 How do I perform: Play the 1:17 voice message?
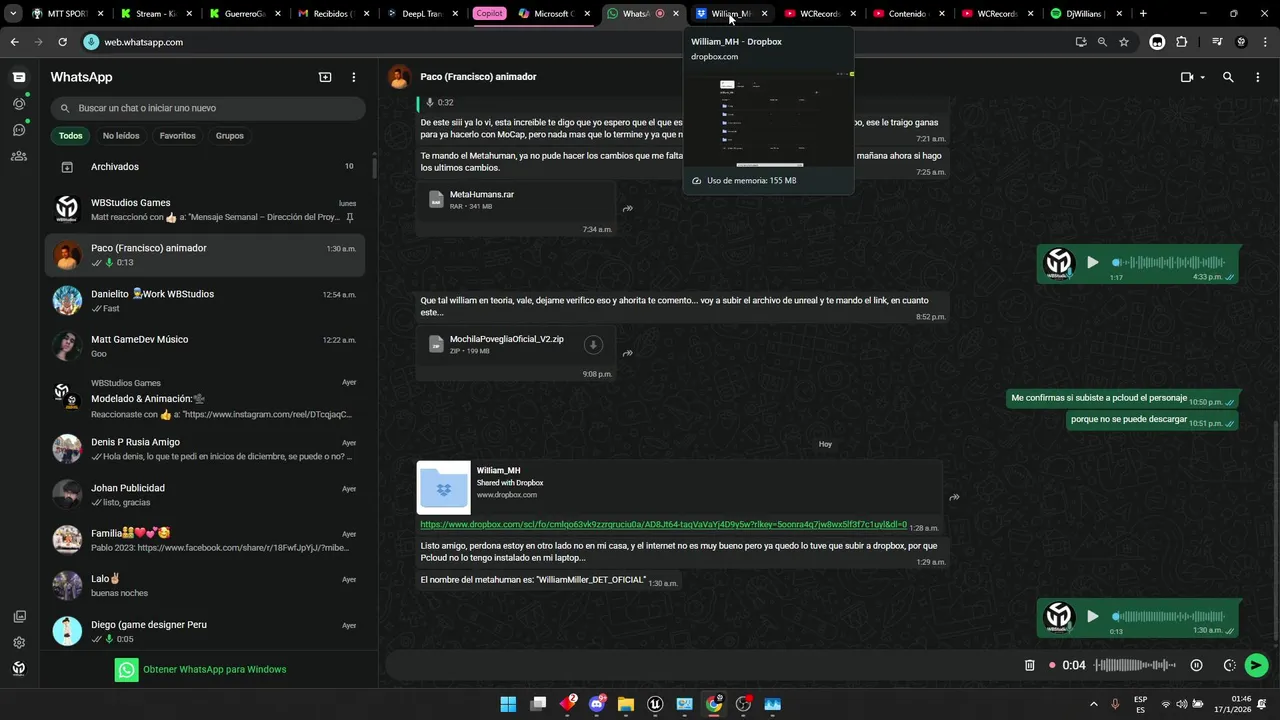1092,263
